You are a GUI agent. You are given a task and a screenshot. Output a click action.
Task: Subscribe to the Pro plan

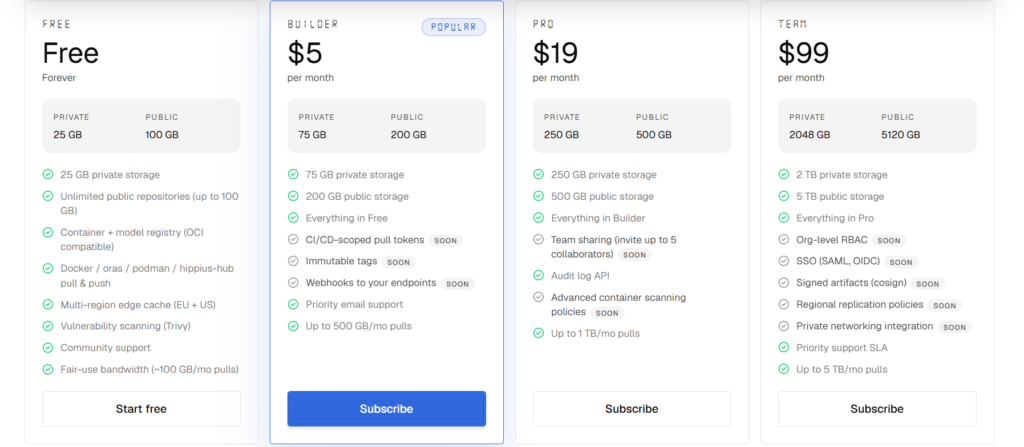[x=632, y=408]
